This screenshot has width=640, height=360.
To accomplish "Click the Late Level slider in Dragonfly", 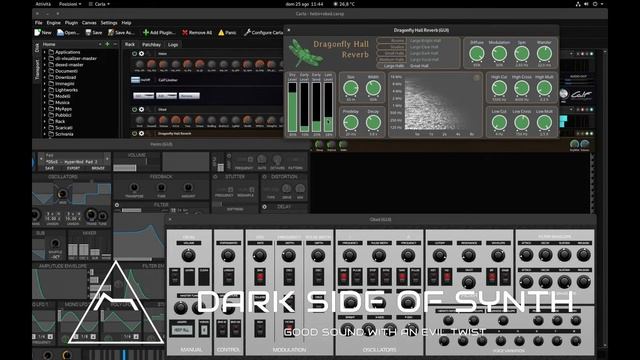I will click(328, 107).
